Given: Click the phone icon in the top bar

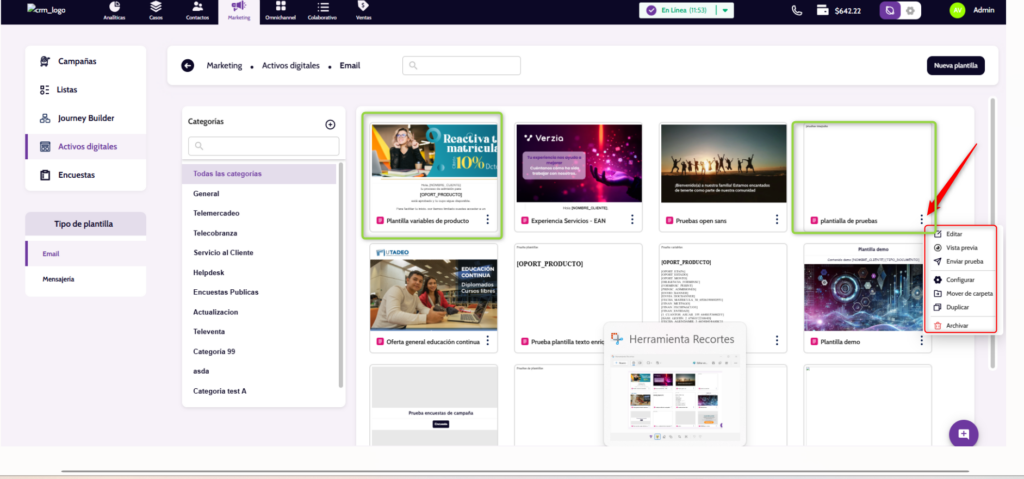Looking at the screenshot, I should point(796,11).
